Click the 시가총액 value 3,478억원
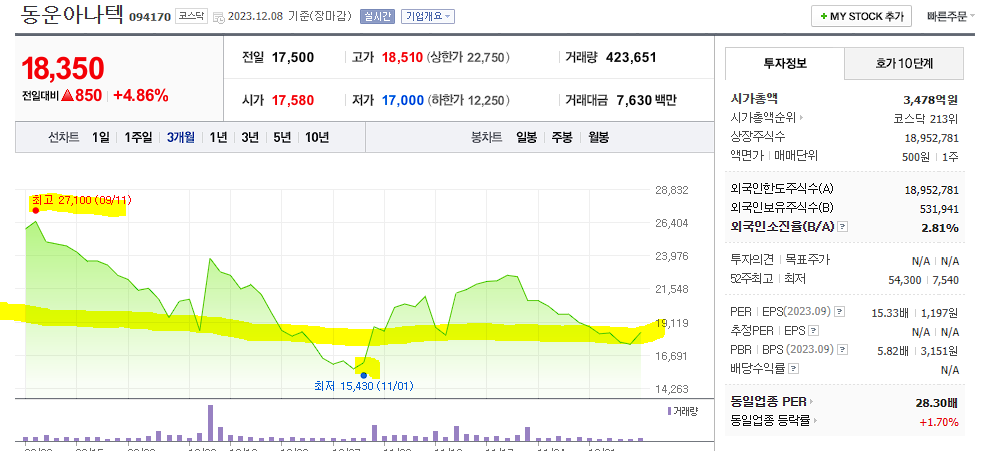Image resolution: width=985 pixels, height=451 pixels. 930,99
